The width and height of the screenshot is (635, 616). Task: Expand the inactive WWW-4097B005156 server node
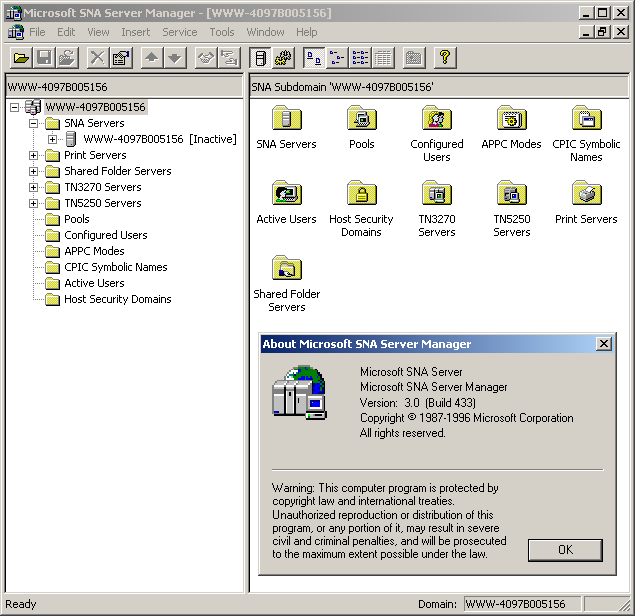coord(52,139)
